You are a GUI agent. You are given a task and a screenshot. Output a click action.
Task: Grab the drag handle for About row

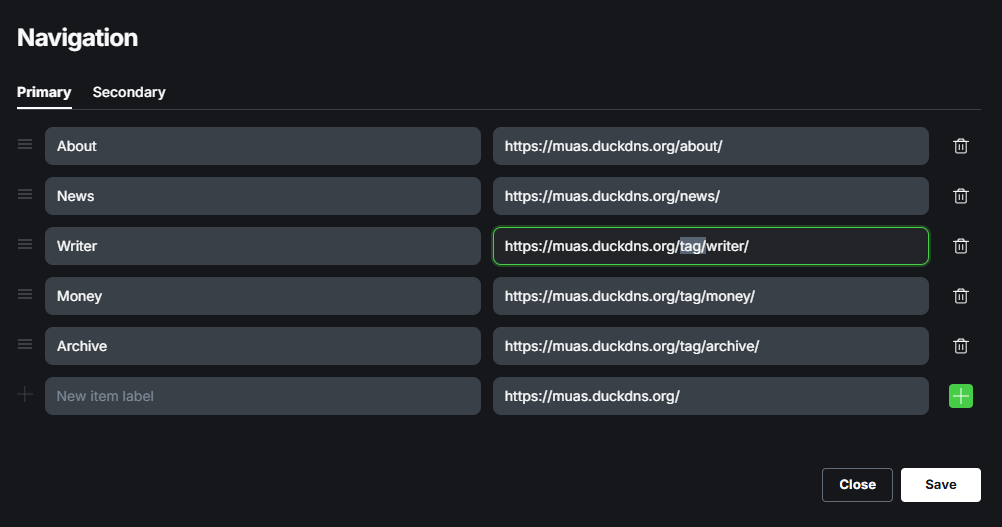pyautogui.click(x=25, y=144)
